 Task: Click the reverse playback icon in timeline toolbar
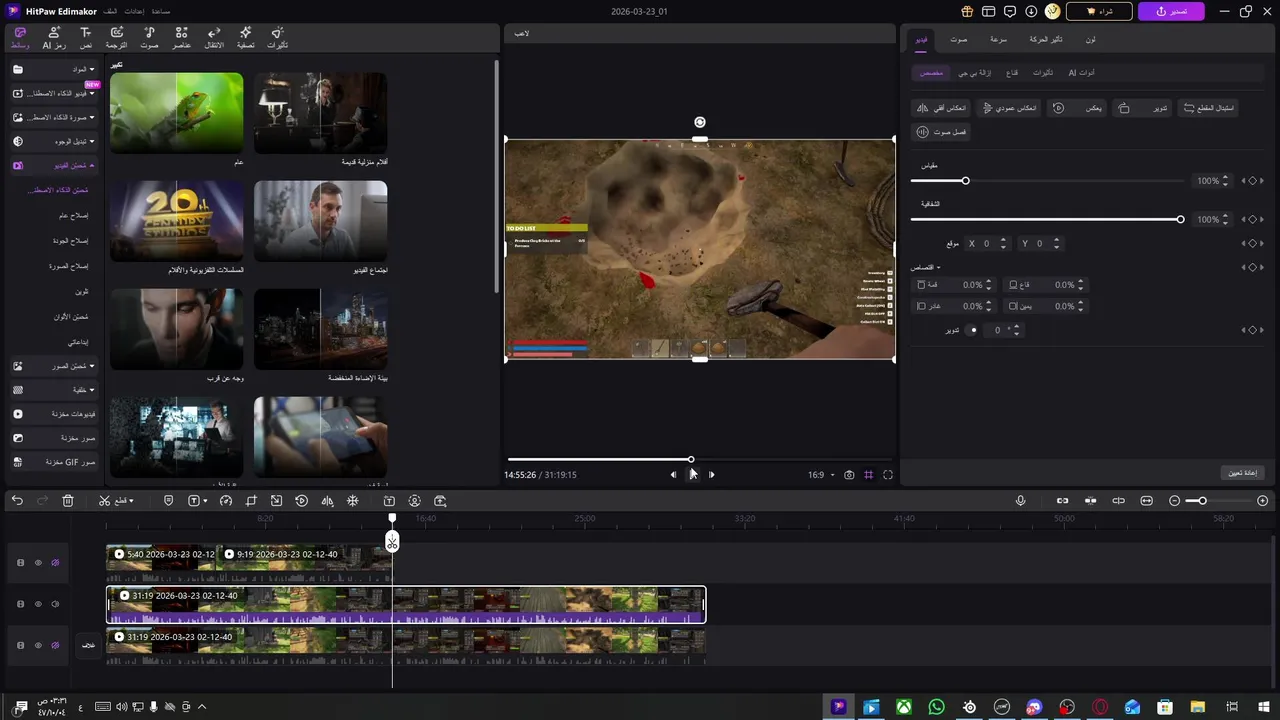click(x=302, y=501)
